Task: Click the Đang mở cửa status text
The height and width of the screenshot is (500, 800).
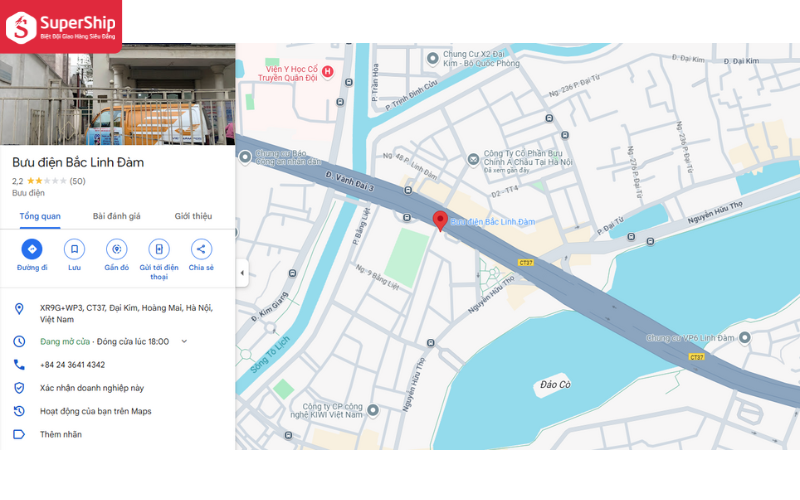Action: click(65, 341)
